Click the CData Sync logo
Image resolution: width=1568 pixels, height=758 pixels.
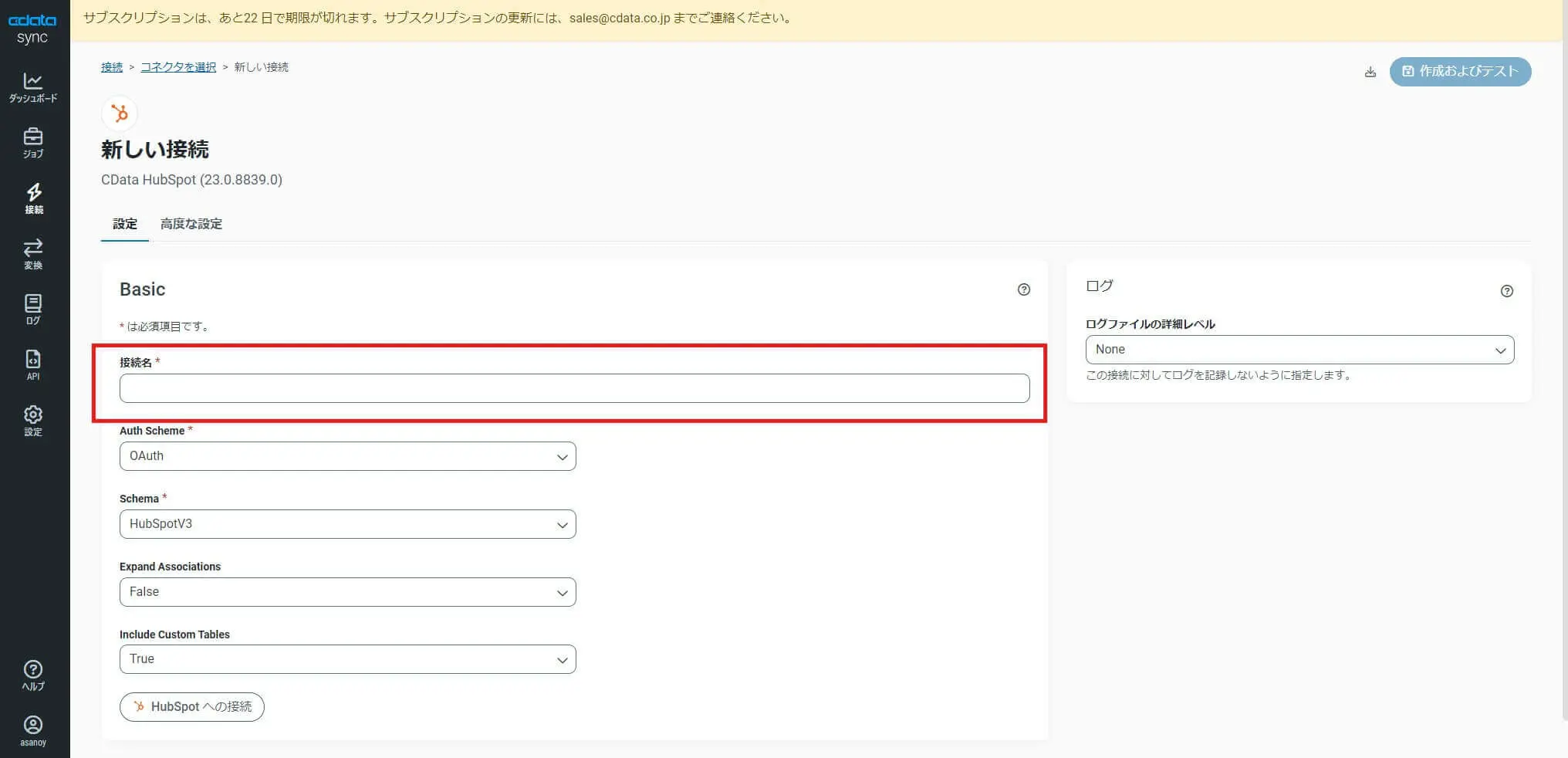click(32, 29)
